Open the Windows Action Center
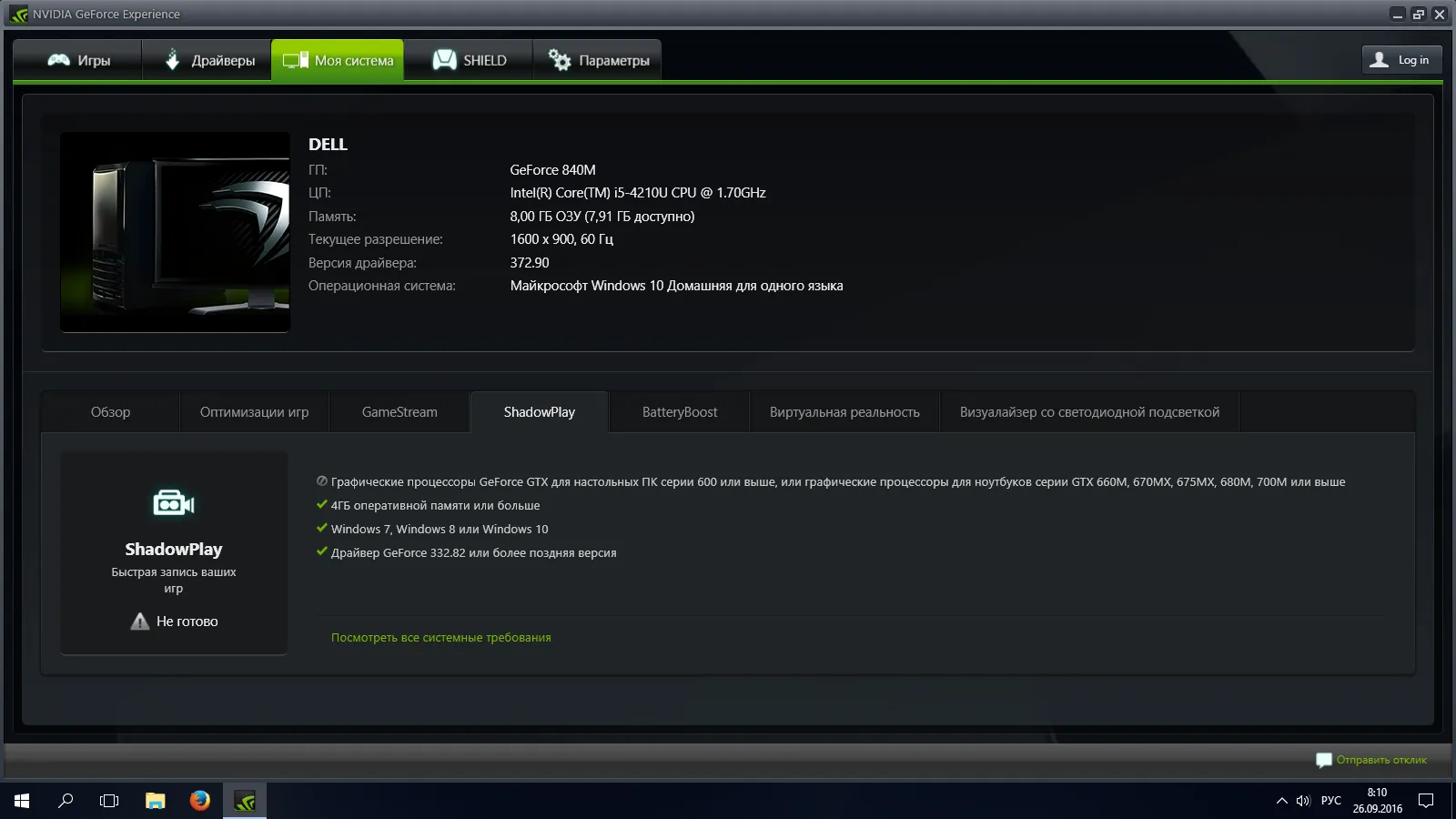 1426,801
